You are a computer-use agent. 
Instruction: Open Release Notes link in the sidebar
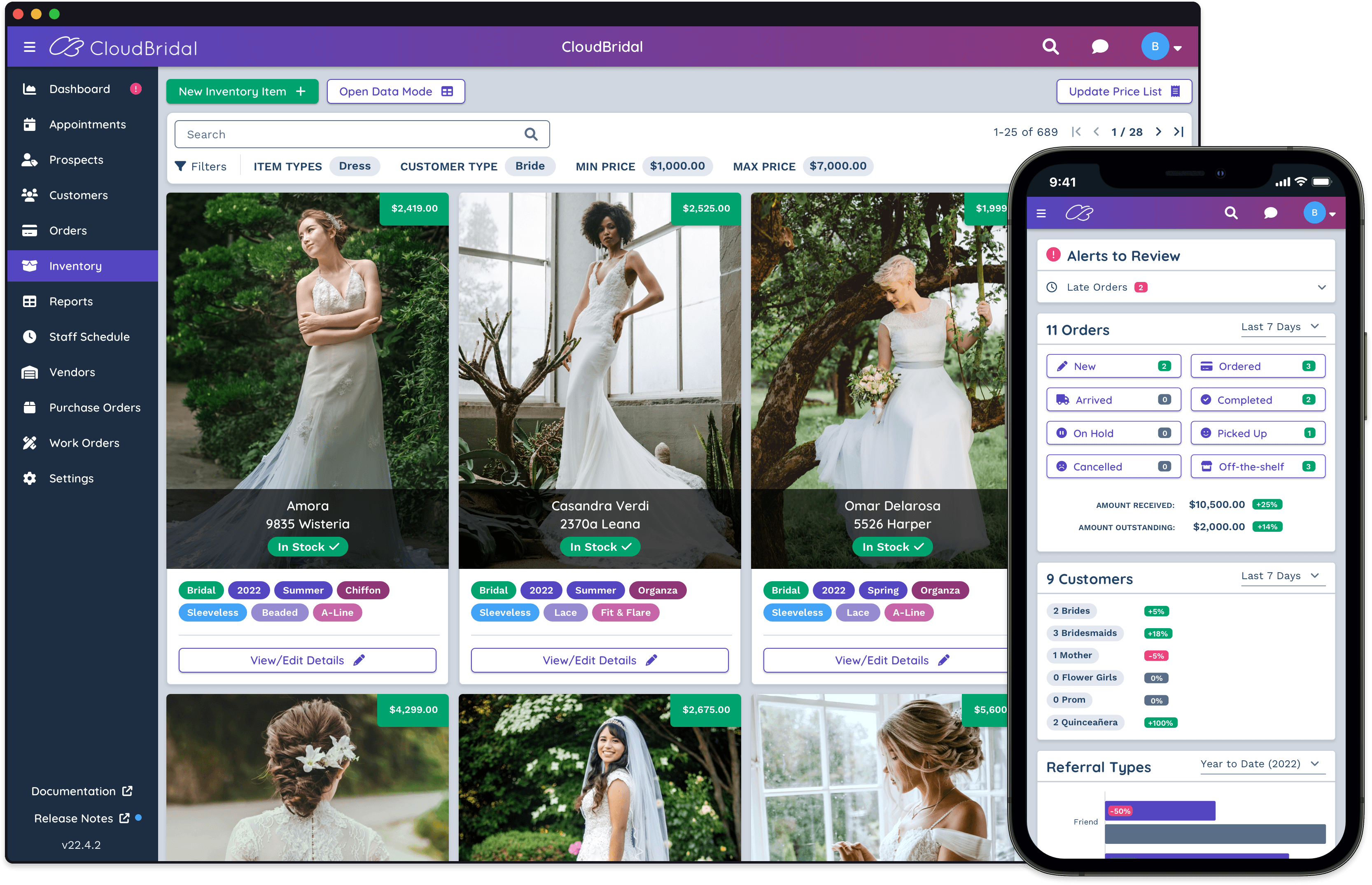pyautogui.click(x=73, y=818)
